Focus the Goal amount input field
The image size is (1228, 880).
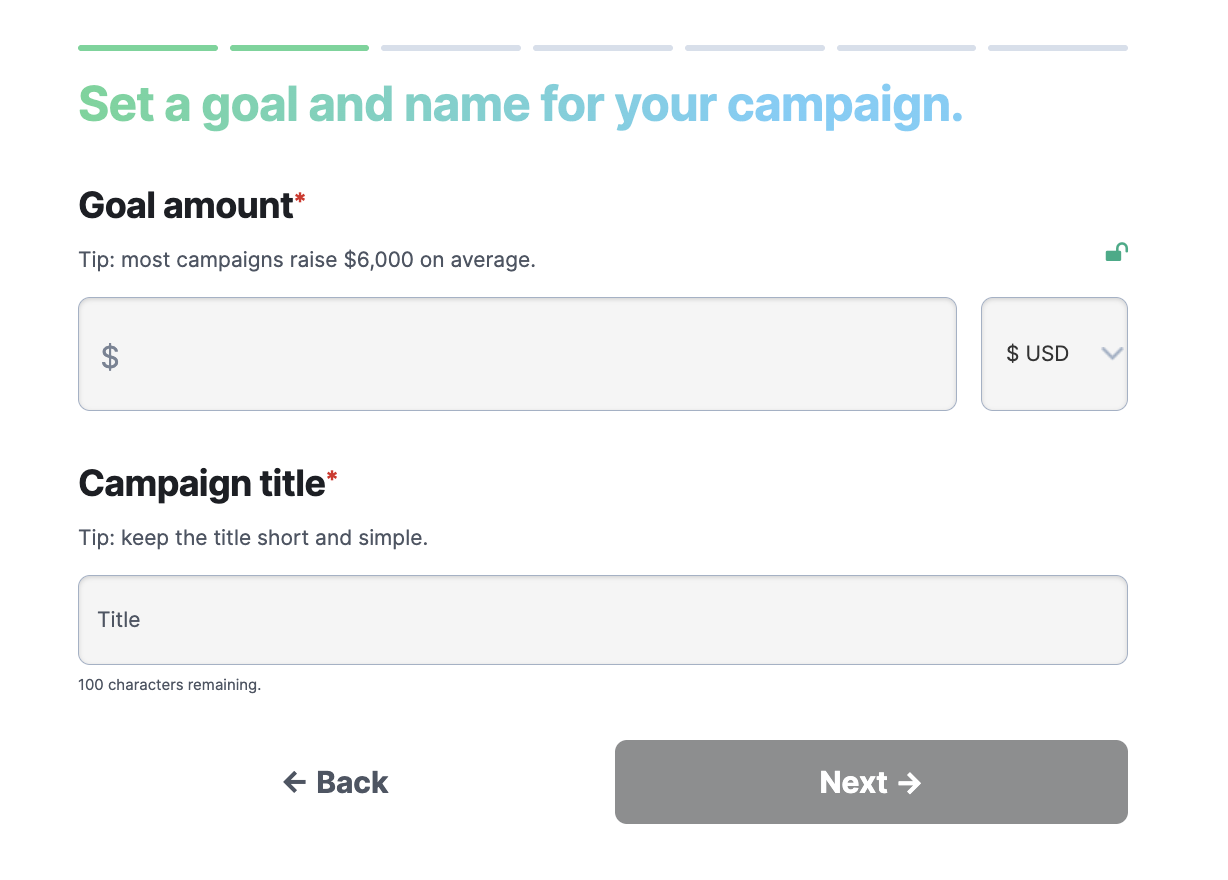(x=530, y=354)
